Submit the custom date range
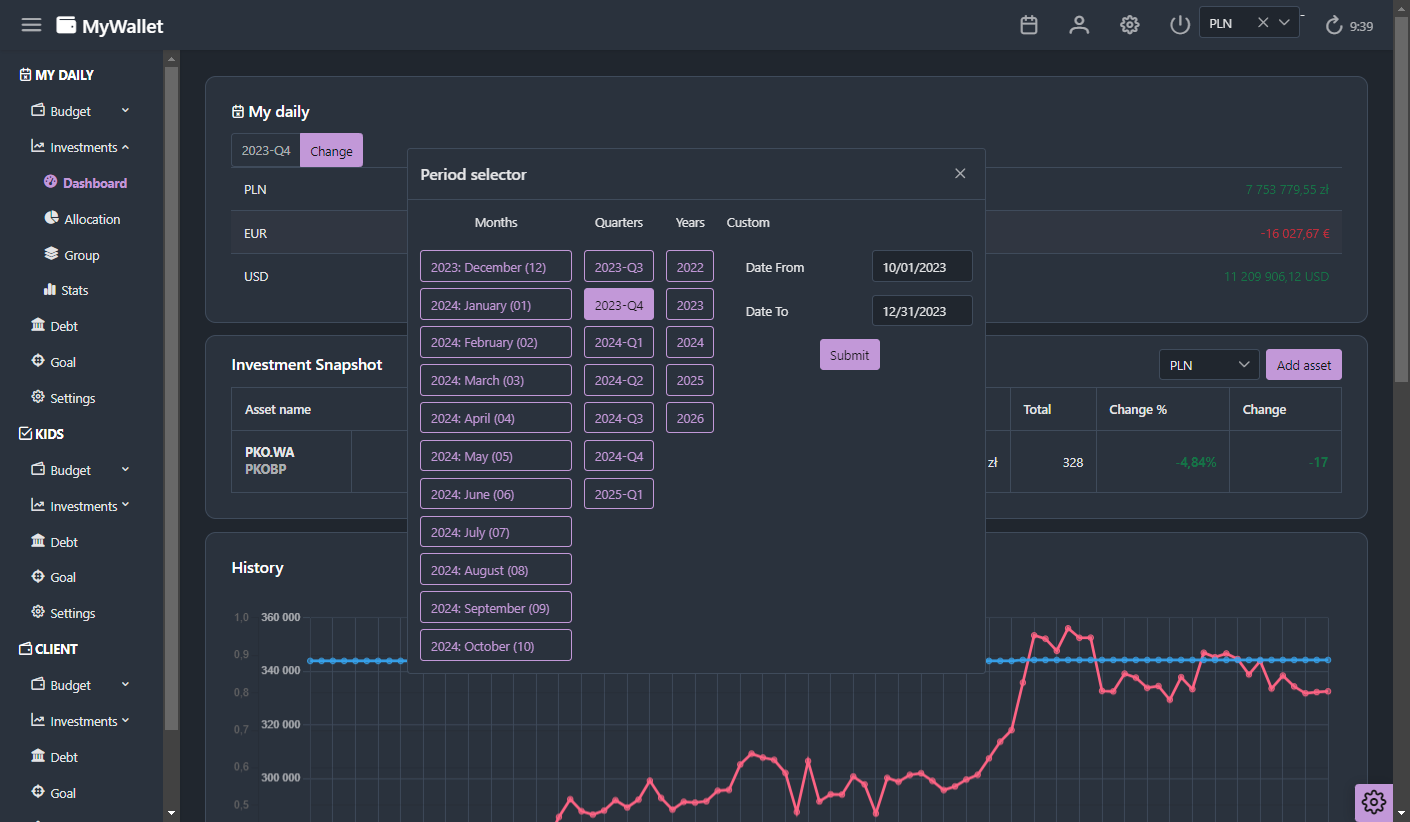 [x=850, y=355]
